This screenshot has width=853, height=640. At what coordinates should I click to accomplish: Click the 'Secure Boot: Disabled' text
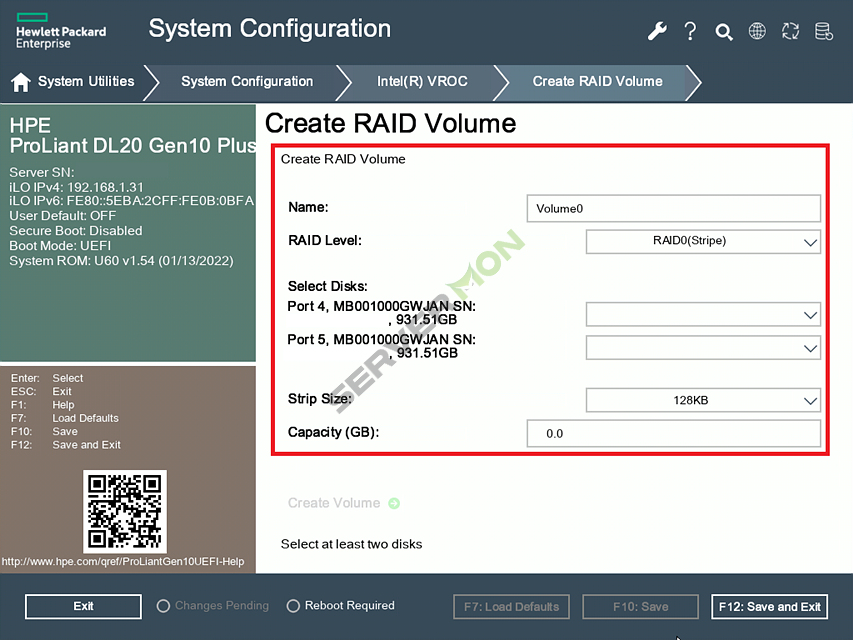[x=76, y=231]
